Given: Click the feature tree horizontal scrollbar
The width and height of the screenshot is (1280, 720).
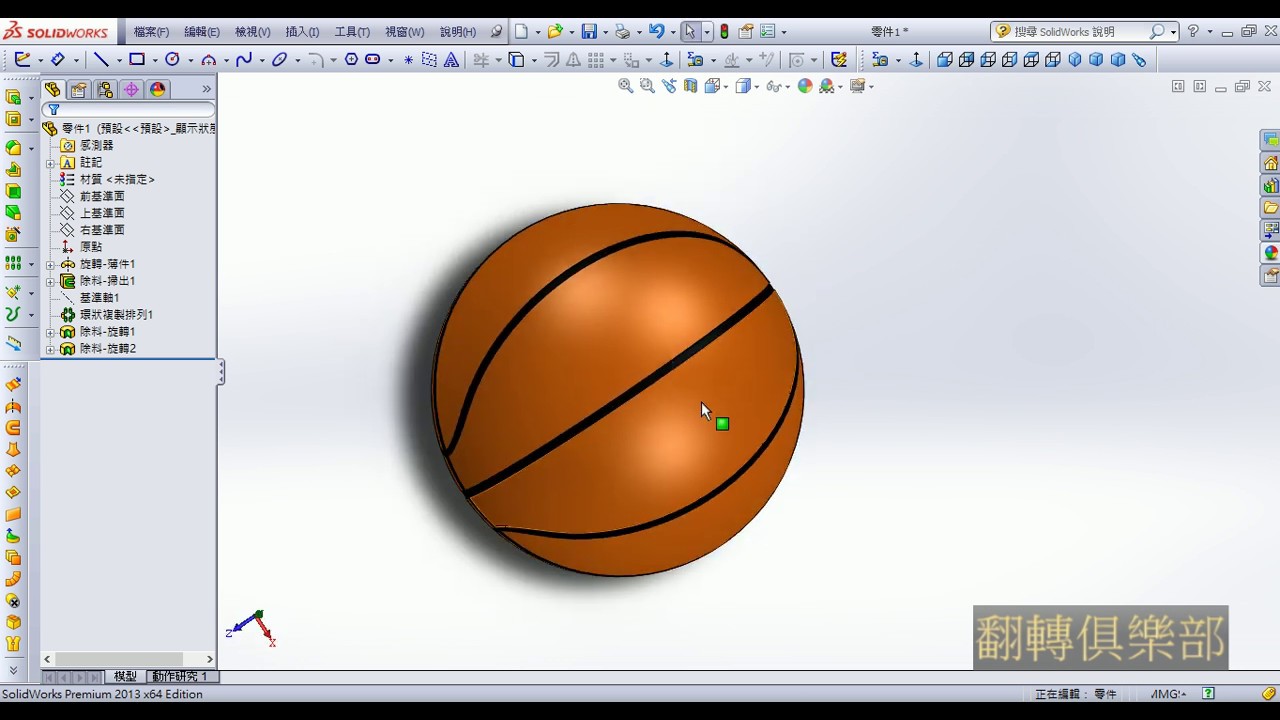Looking at the screenshot, I should [x=128, y=659].
